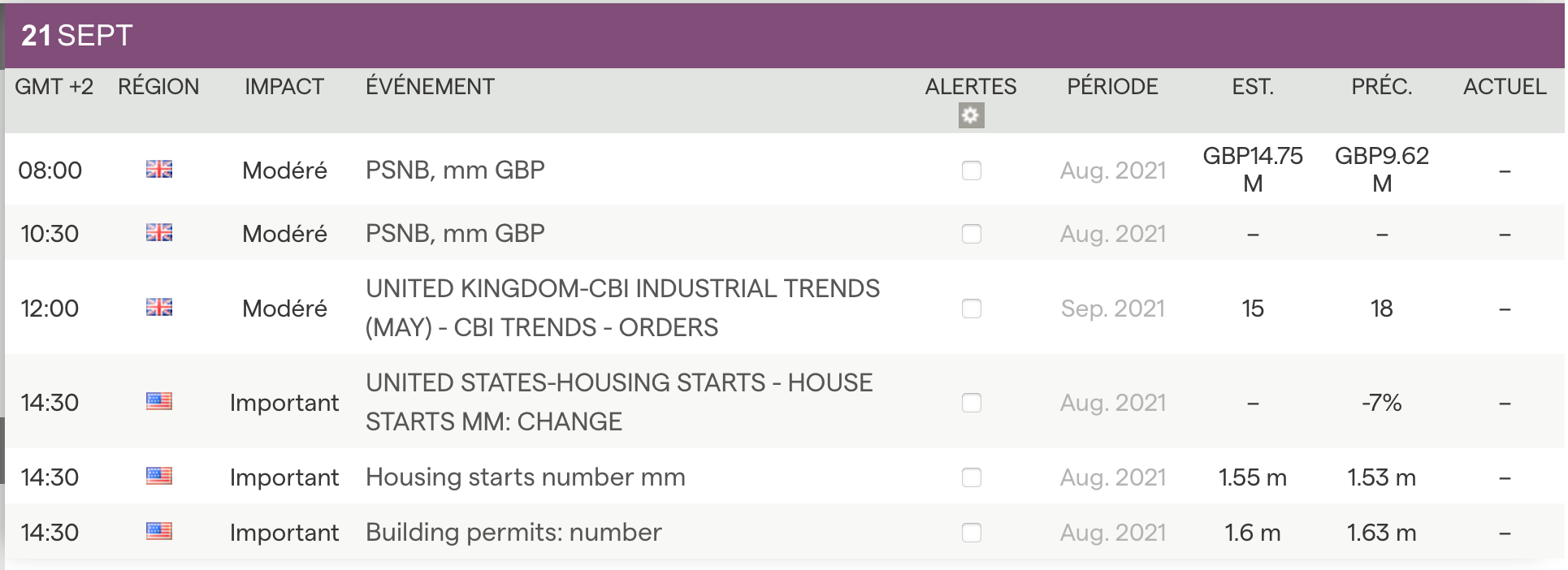The image size is (1568, 570).
Task: Enable alert for Building permits number
Action: pos(972,533)
